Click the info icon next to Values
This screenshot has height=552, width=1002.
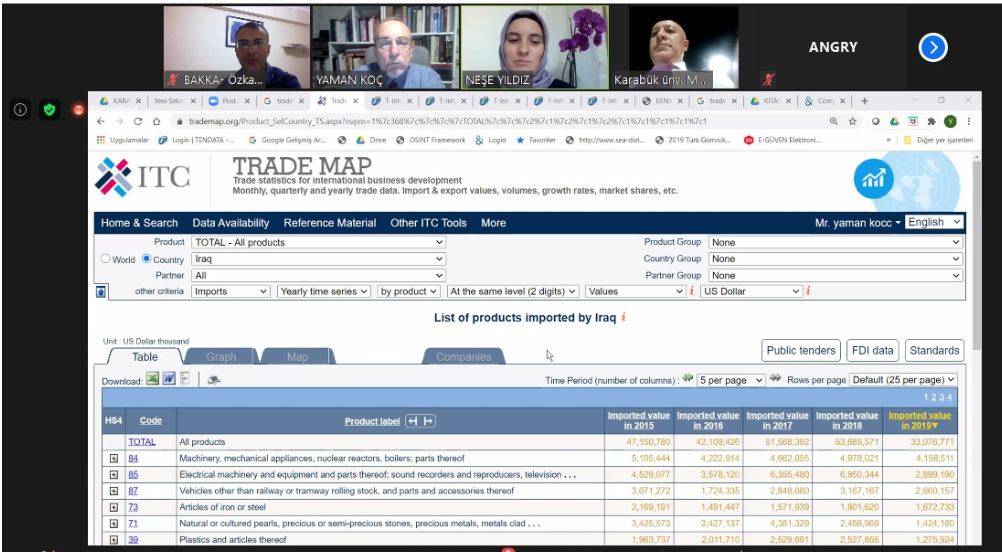pos(691,291)
